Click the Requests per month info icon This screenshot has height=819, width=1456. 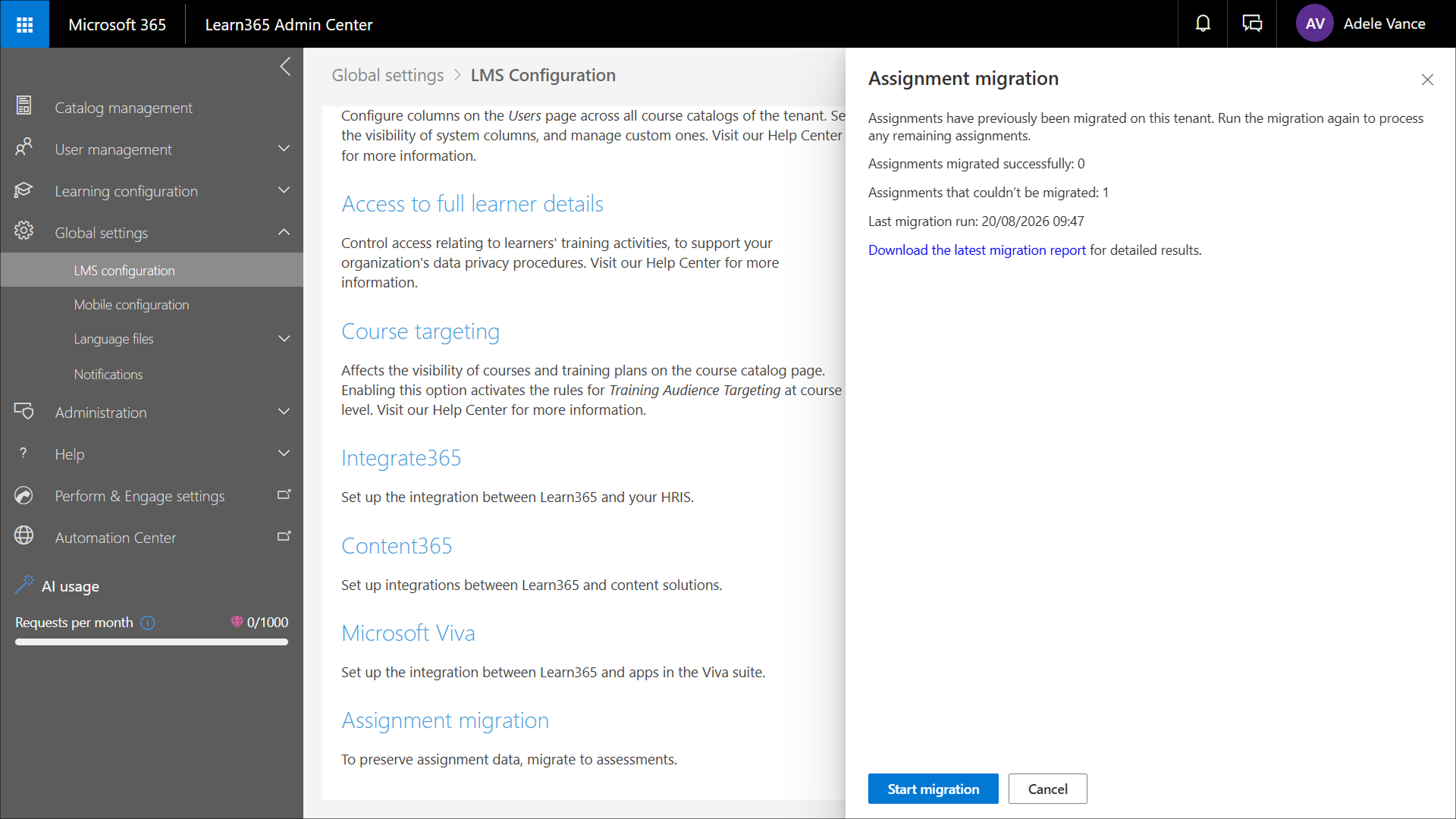(x=148, y=623)
